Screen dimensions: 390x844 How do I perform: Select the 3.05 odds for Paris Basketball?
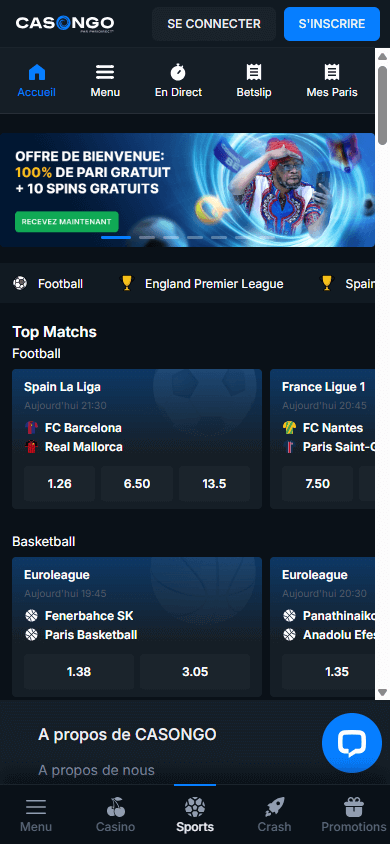tap(195, 672)
